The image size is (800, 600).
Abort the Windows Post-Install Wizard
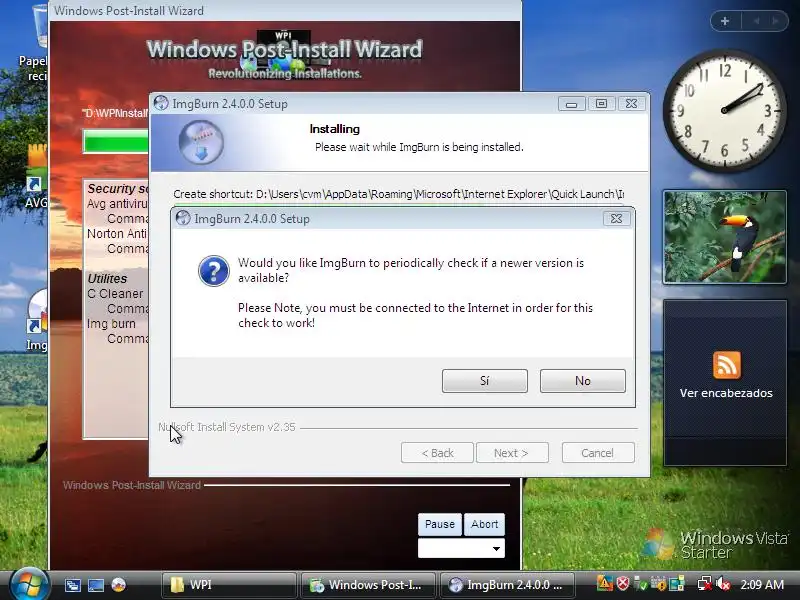pos(485,524)
